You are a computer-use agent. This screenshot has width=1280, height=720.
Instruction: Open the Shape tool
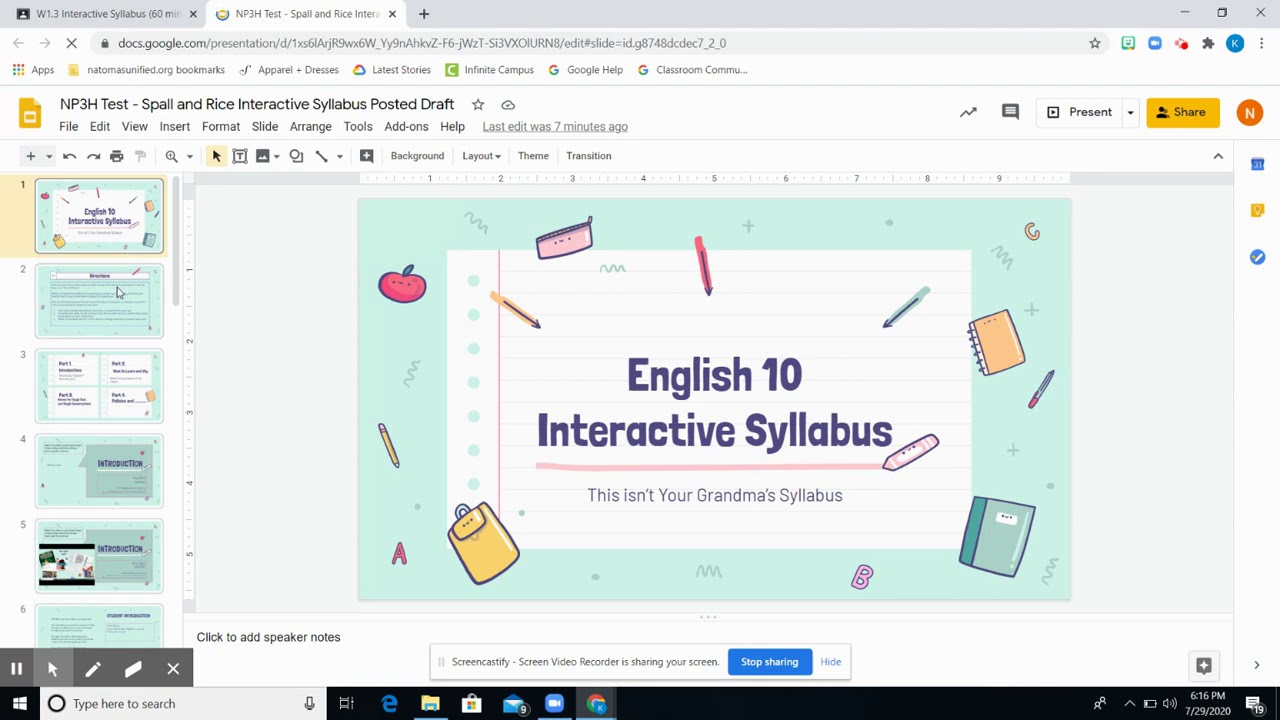[x=296, y=156]
